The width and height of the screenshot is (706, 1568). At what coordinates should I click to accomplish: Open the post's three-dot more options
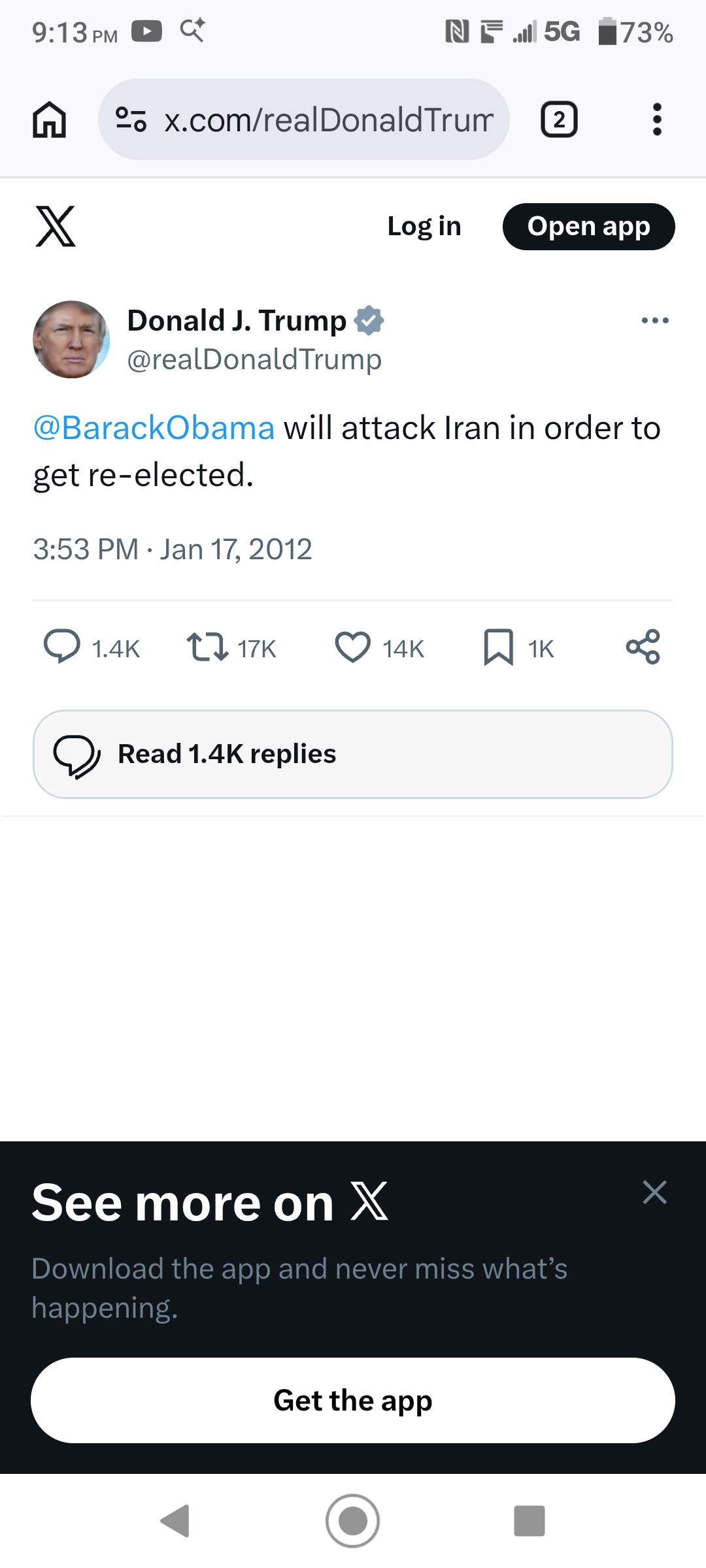(x=655, y=320)
